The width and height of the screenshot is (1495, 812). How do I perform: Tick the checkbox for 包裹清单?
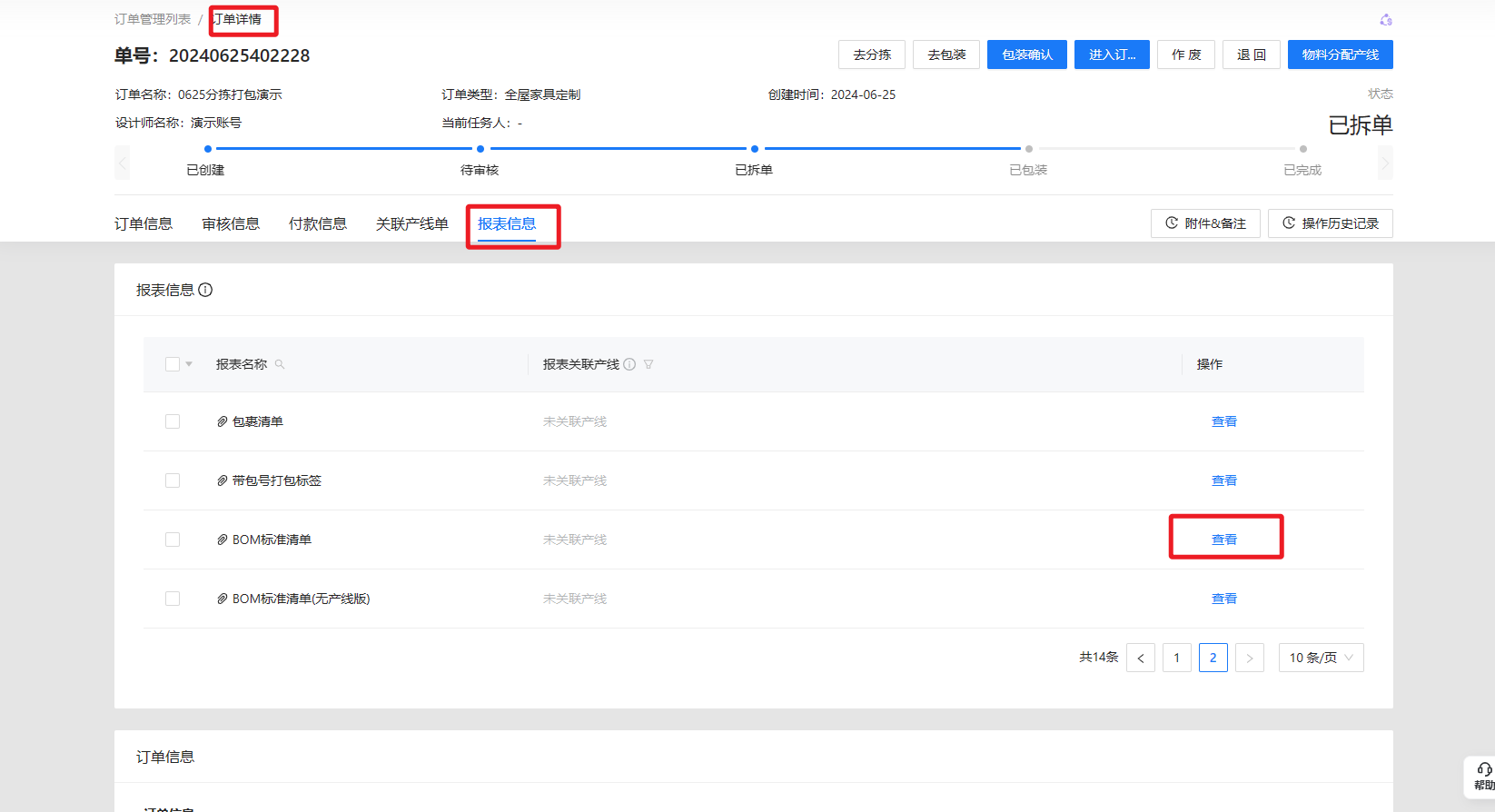pos(173,421)
